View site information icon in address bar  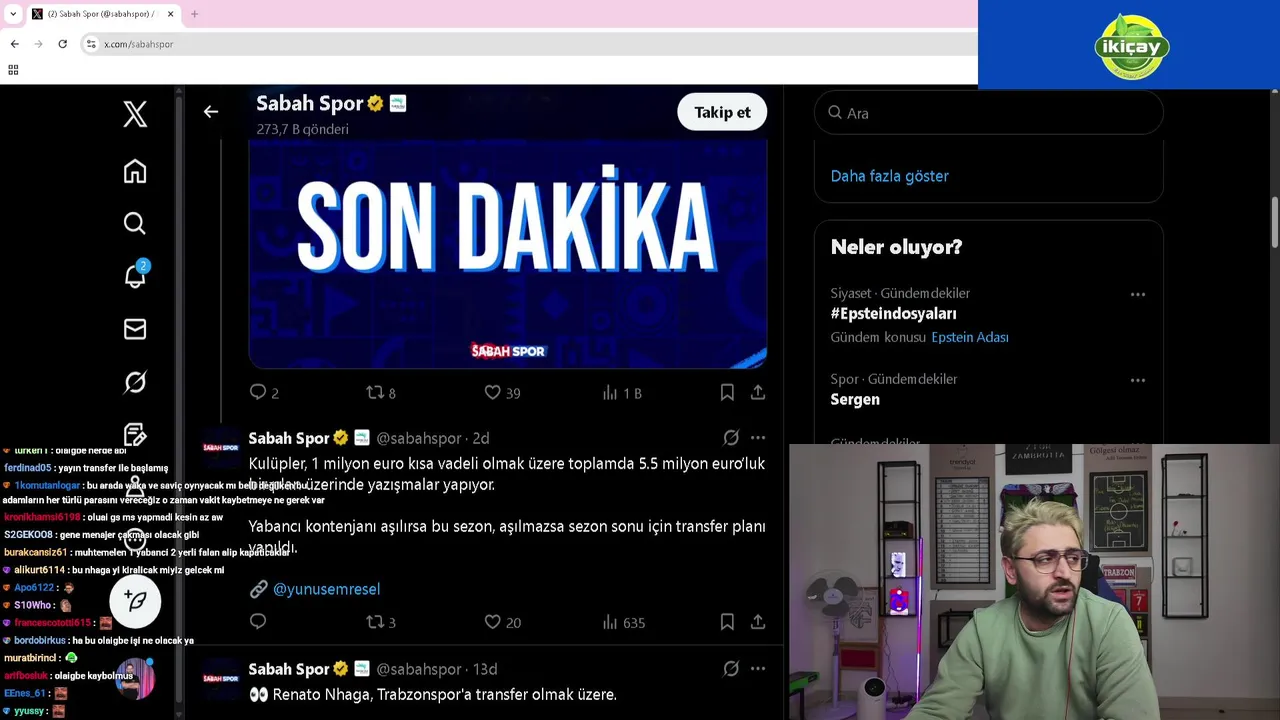click(x=91, y=44)
